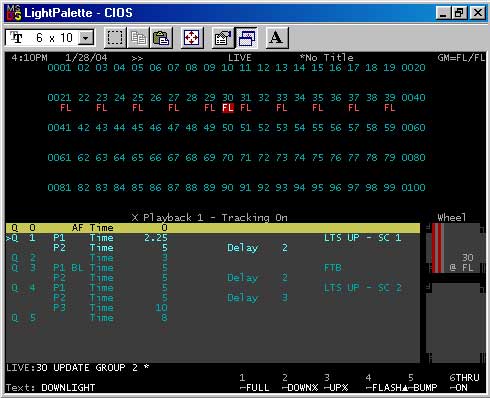Click channel number 0080
The image size is (490, 398).
[x=413, y=158]
